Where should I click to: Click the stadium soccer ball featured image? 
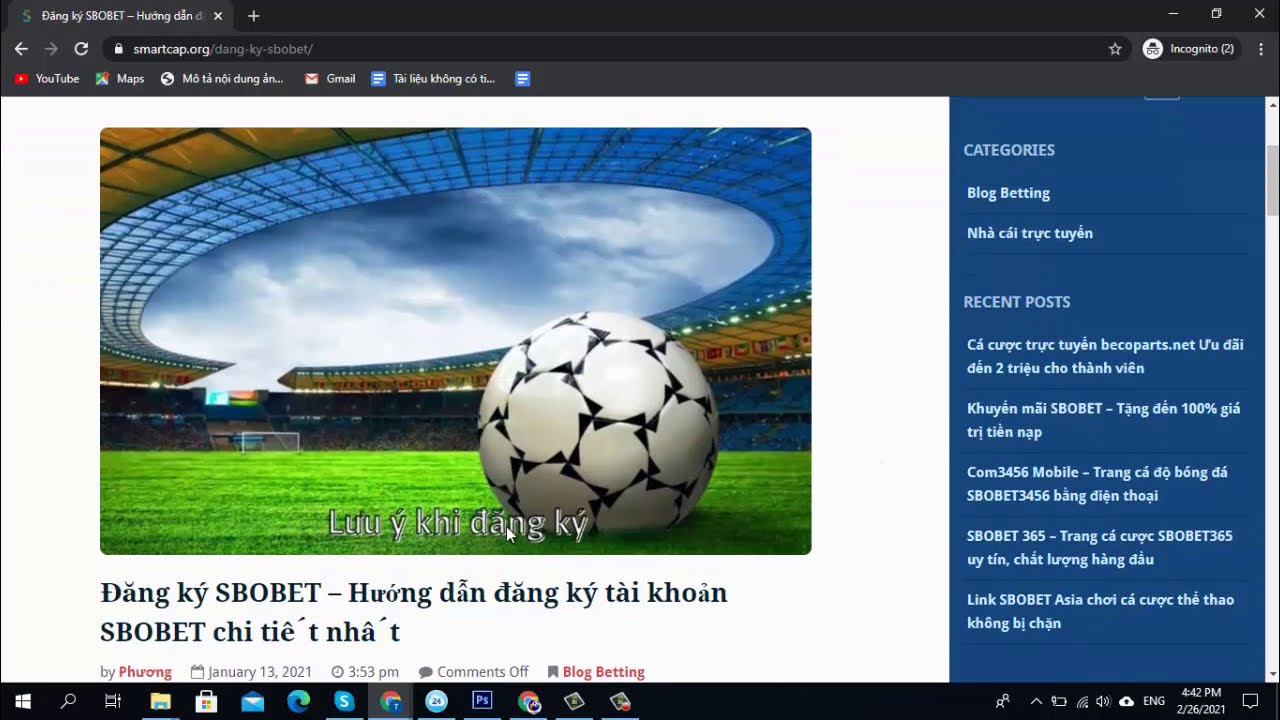coord(455,341)
